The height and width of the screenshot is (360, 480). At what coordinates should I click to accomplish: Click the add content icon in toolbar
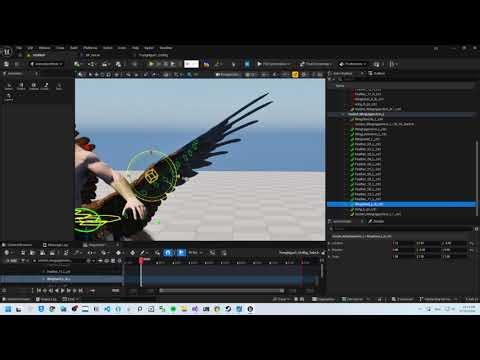(78, 64)
